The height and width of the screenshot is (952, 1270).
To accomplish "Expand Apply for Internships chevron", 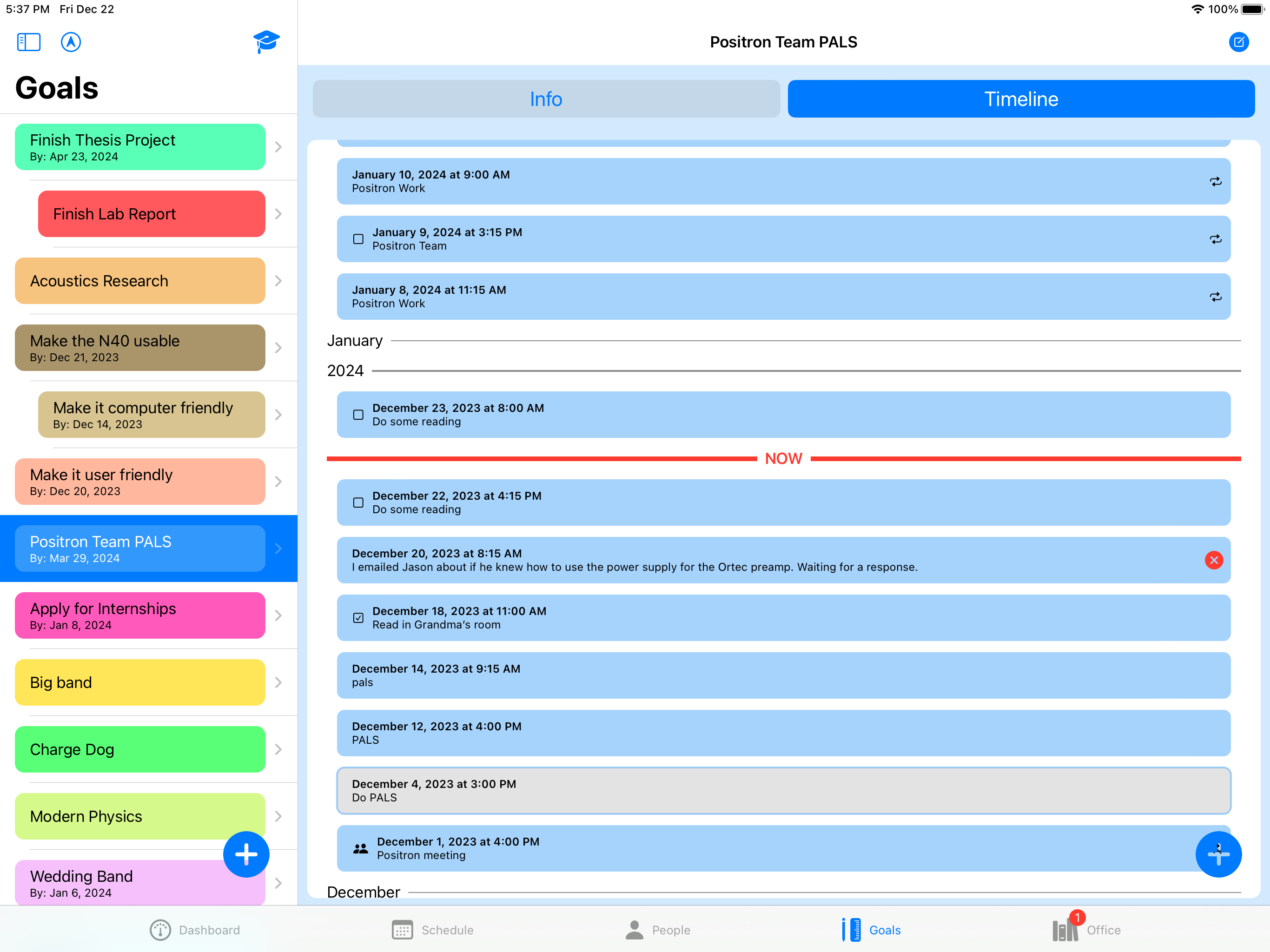I will [278, 615].
